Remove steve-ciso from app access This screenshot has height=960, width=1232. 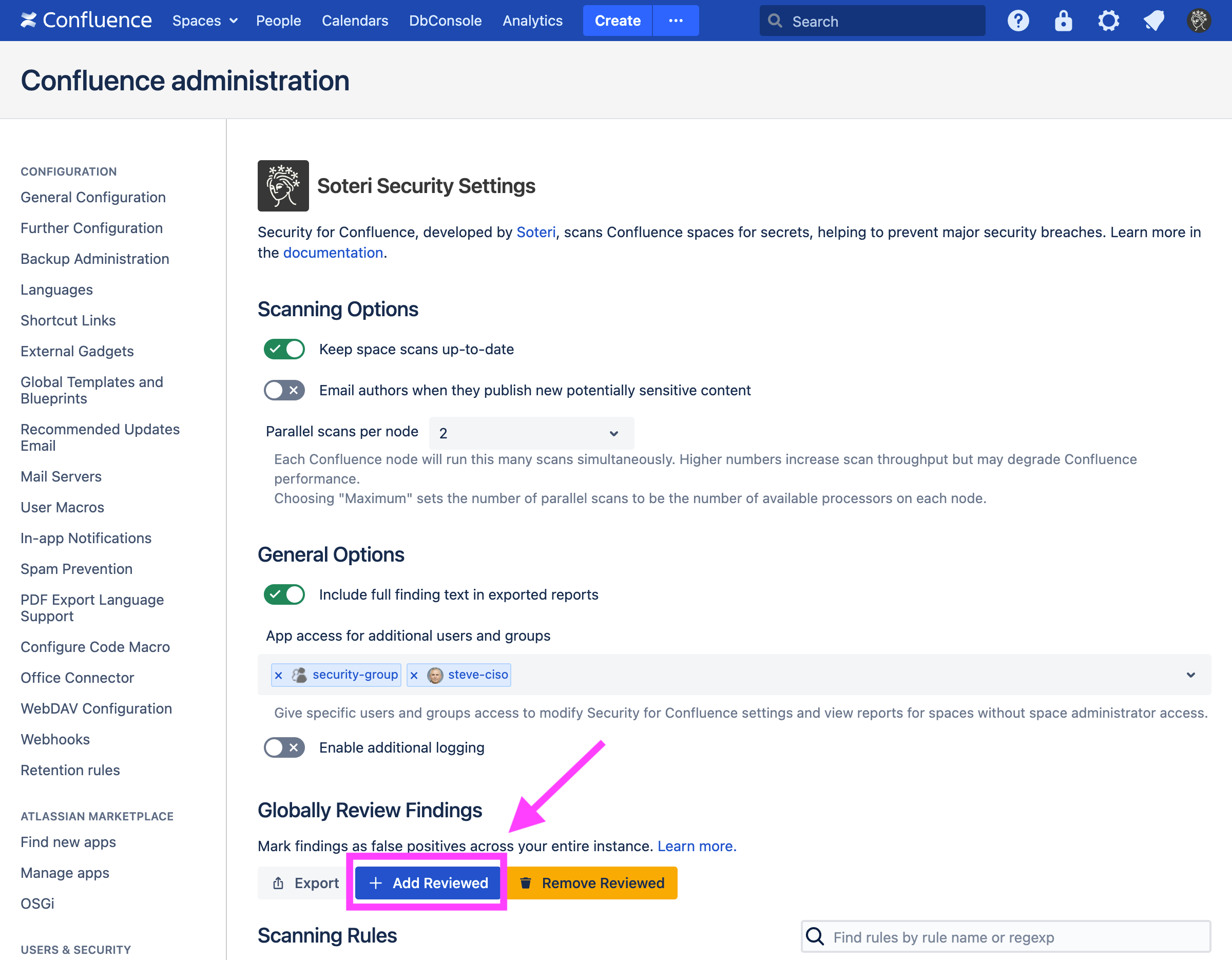pyautogui.click(x=415, y=675)
